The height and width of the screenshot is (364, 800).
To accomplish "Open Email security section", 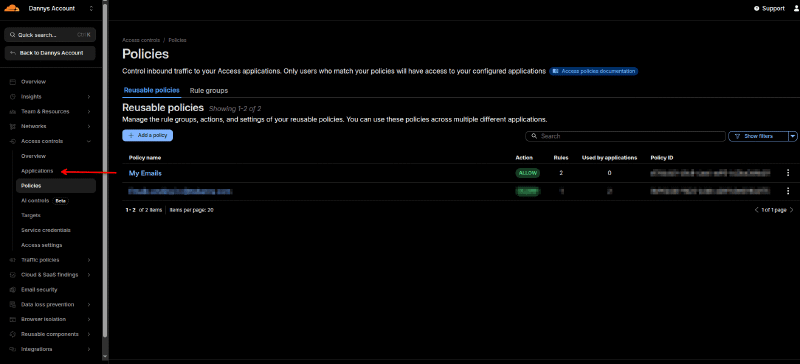I will click(x=39, y=289).
